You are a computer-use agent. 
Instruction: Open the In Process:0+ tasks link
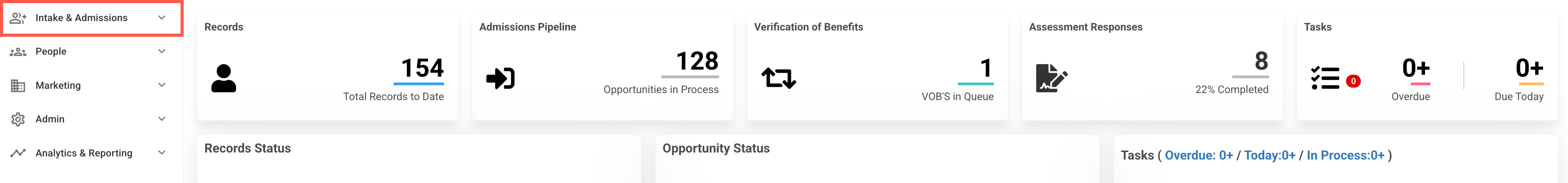(x=1345, y=156)
